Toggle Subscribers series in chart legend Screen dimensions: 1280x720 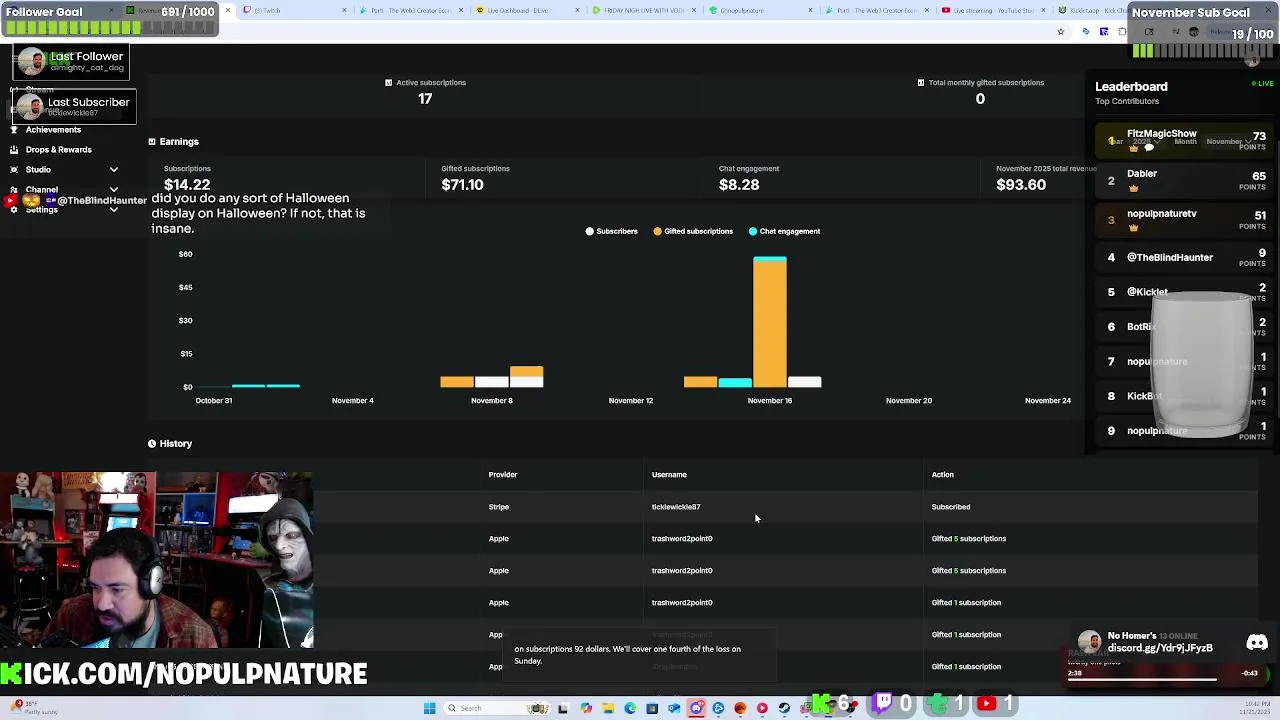tap(611, 232)
